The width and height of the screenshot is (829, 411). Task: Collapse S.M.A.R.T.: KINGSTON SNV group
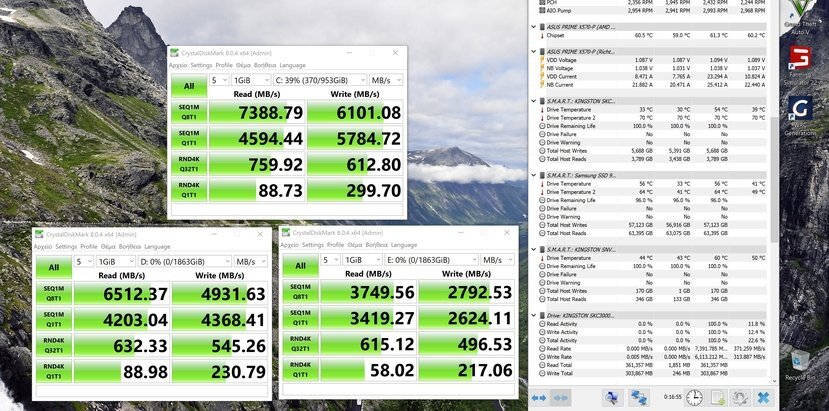tap(533, 249)
